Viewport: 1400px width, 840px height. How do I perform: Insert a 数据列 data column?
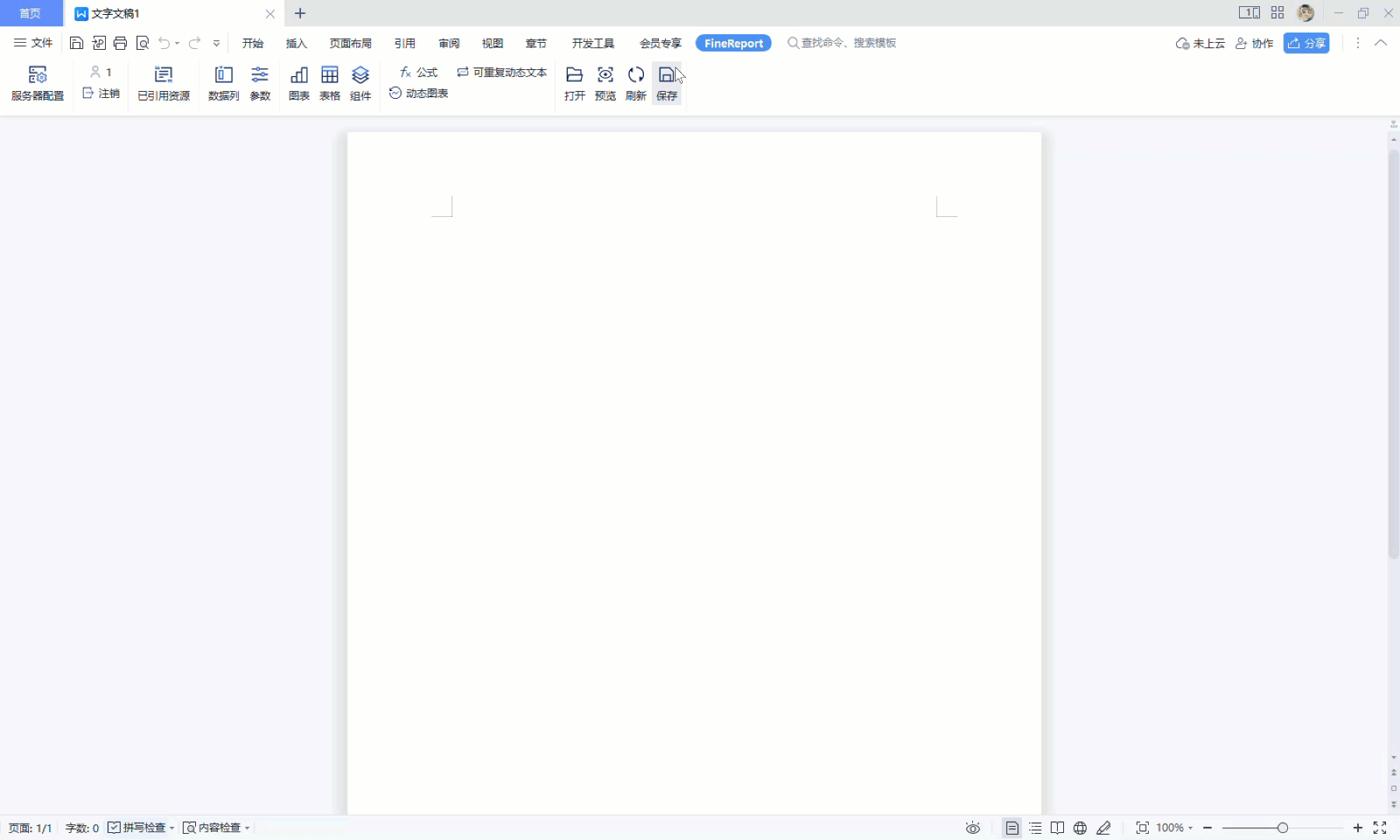pyautogui.click(x=223, y=82)
